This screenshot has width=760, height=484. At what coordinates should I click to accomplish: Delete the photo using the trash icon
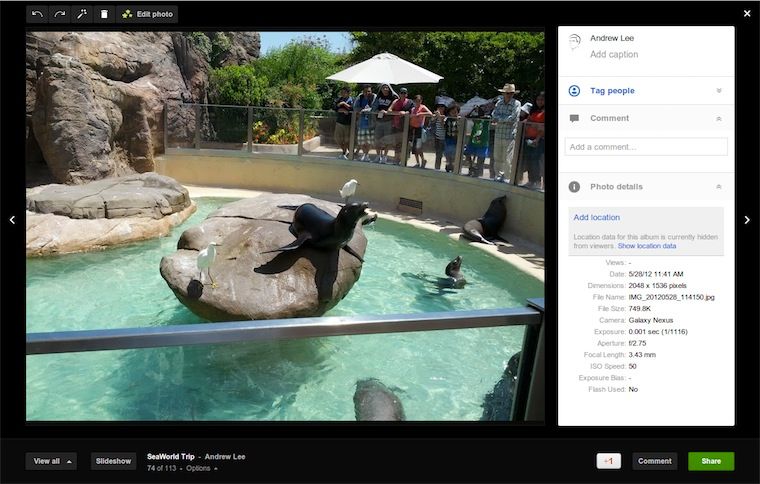coord(104,14)
